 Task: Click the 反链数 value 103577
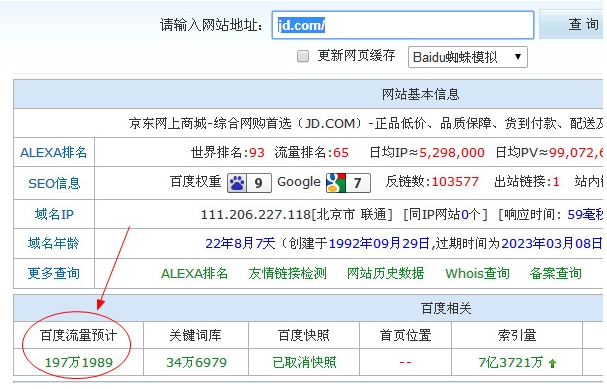tap(455, 182)
